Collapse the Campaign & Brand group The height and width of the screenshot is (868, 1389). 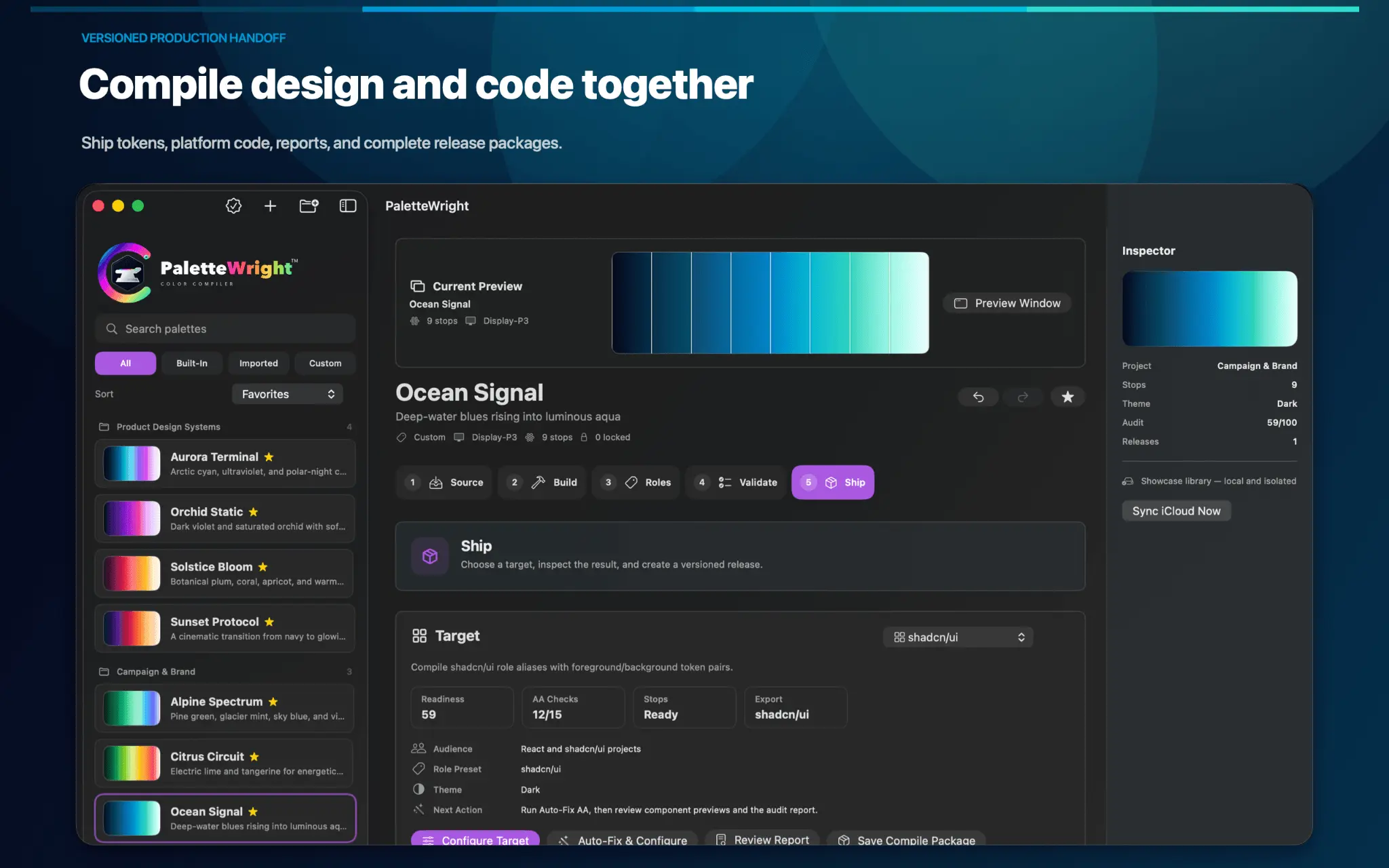225,671
